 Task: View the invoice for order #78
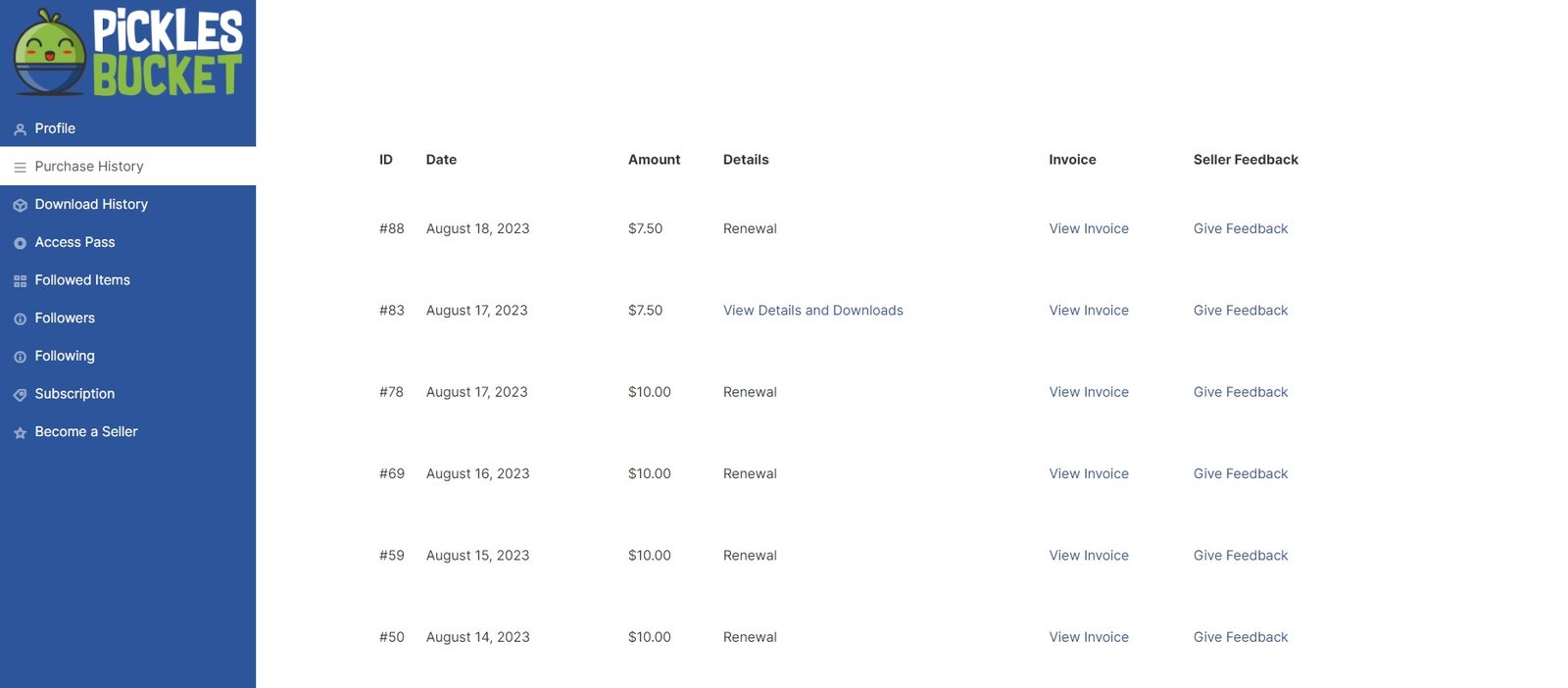coord(1088,392)
